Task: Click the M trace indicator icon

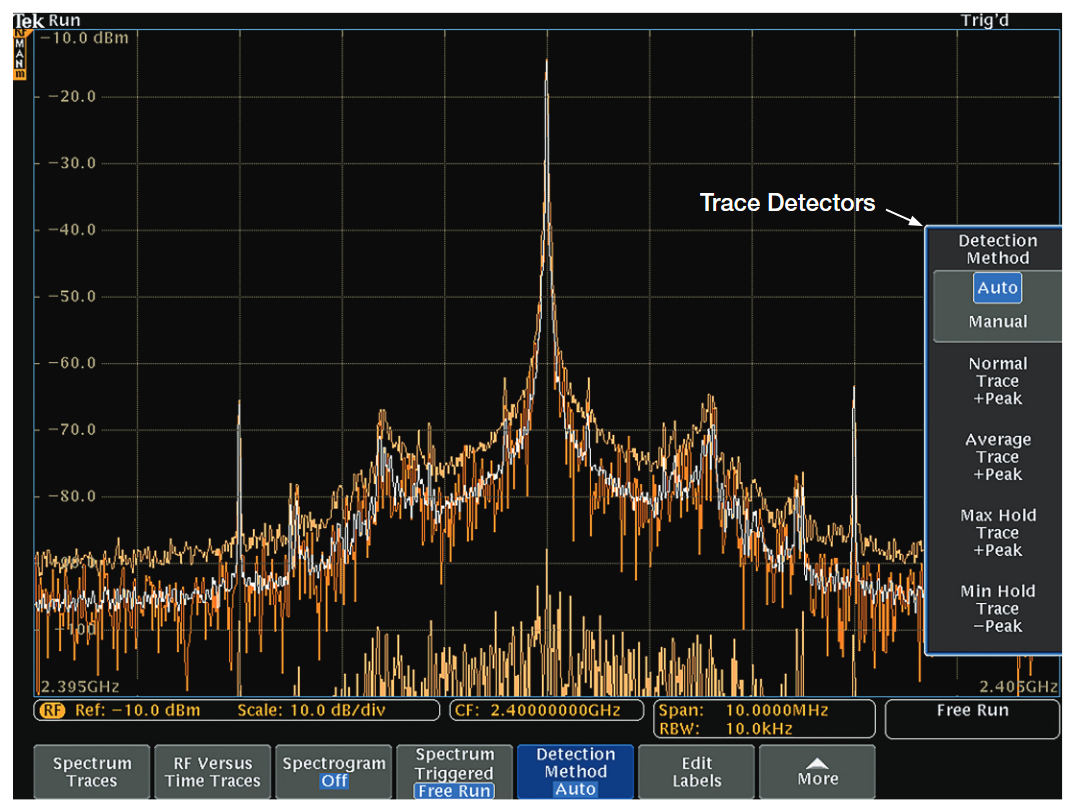Action: click(x=20, y=43)
